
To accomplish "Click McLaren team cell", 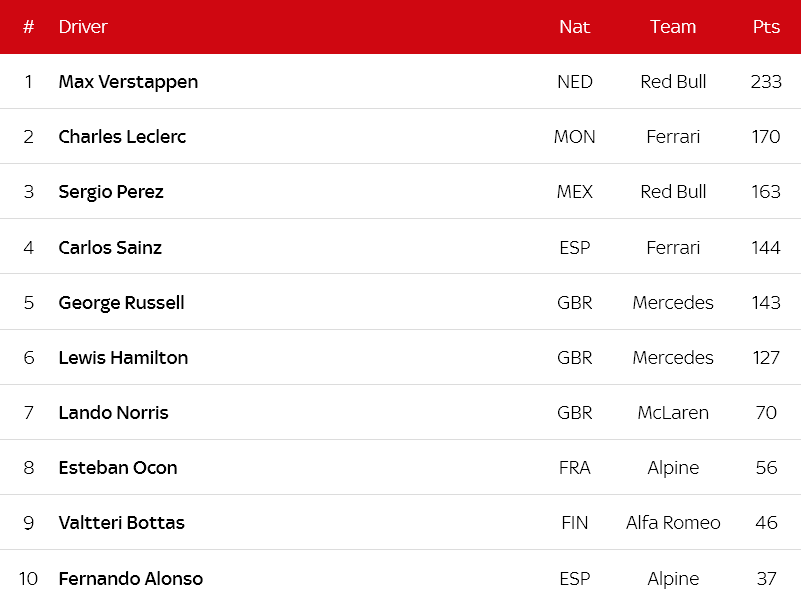I will (x=673, y=413).
